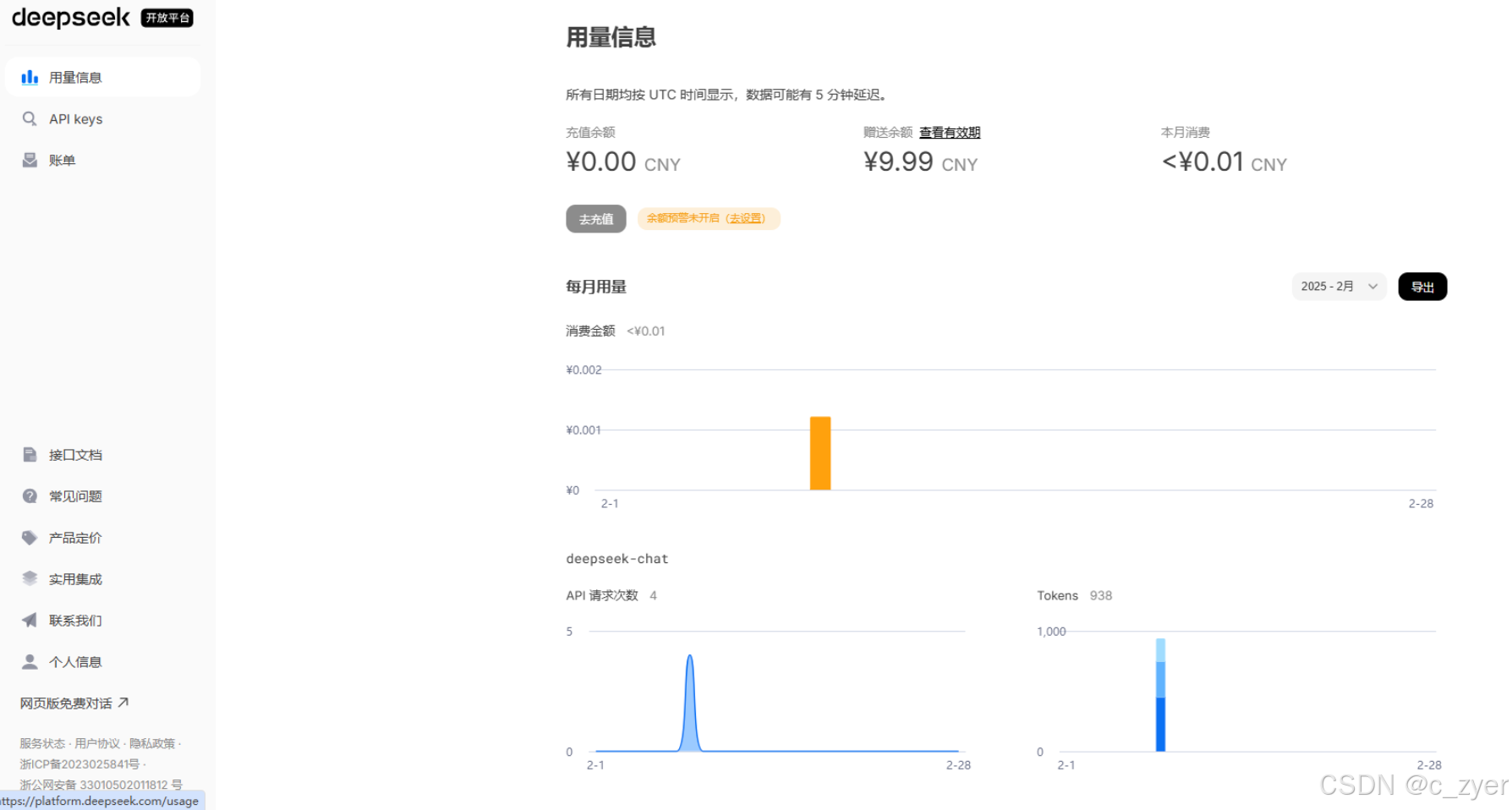Click the deepseek-chat model label
Viewport: 1512px width, 810px height.
[617, 559]
